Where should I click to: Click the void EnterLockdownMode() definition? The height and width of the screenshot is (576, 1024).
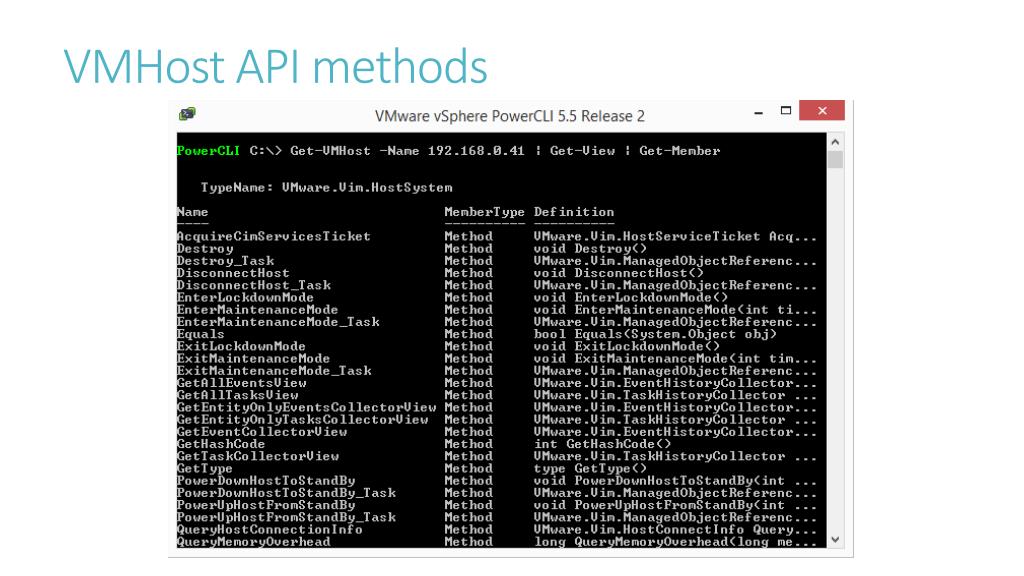tap(631, 298)
